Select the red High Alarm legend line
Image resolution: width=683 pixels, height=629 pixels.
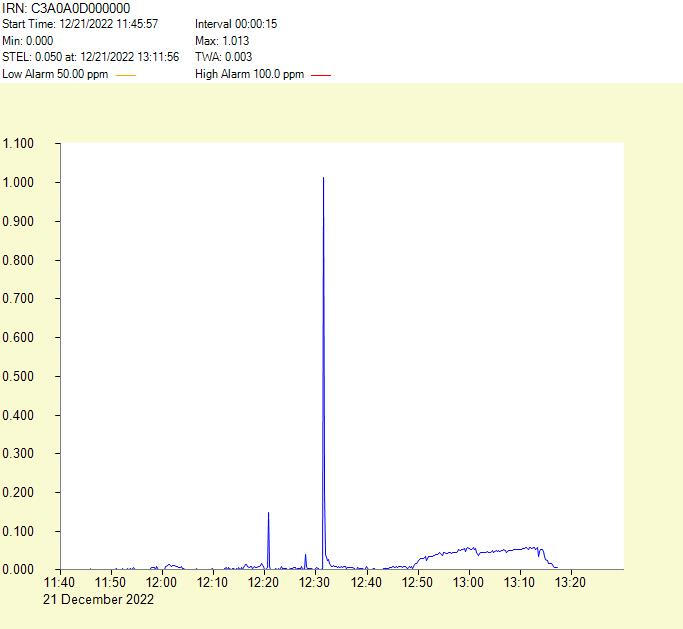321,75
